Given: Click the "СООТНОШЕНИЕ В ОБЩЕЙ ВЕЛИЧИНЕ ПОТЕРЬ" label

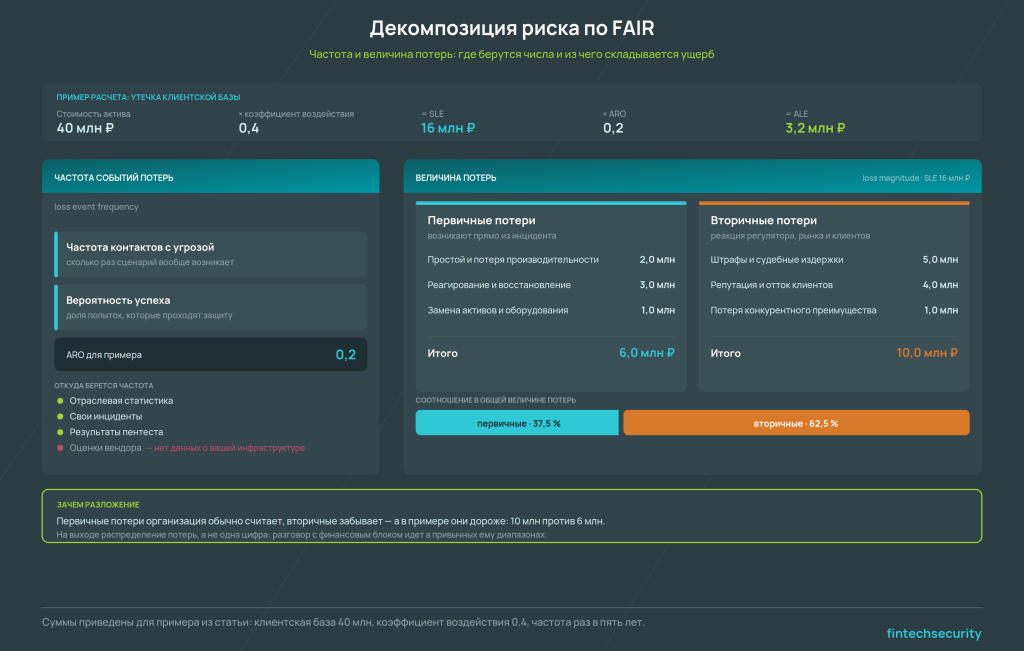Looking at the screenshot, I should pos(496,400).
